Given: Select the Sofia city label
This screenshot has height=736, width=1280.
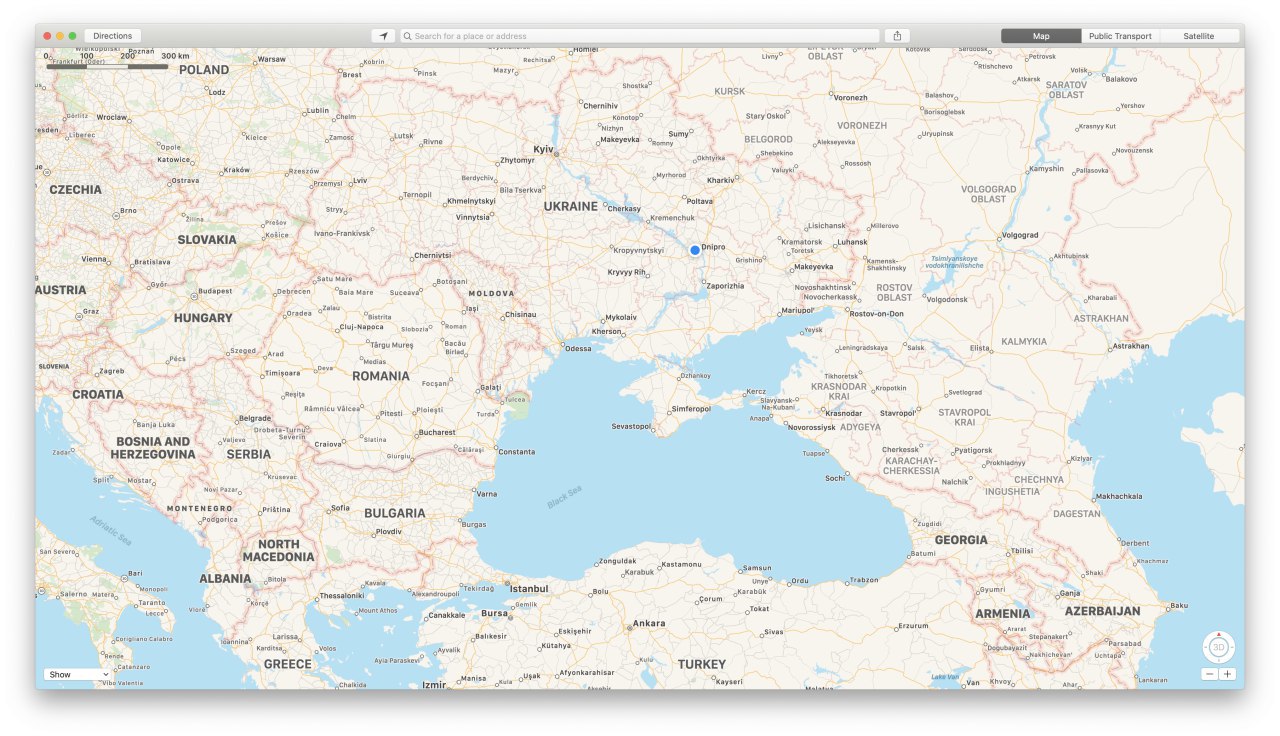Looking at the screenshot, I should (341, 508).
